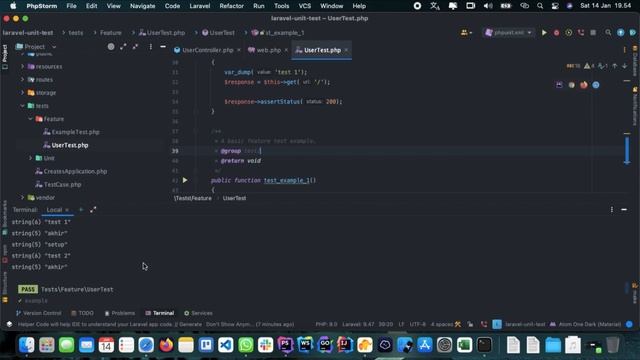Run with coverage icon in toolbar
The image size is (640, 360).
(569, 33)
